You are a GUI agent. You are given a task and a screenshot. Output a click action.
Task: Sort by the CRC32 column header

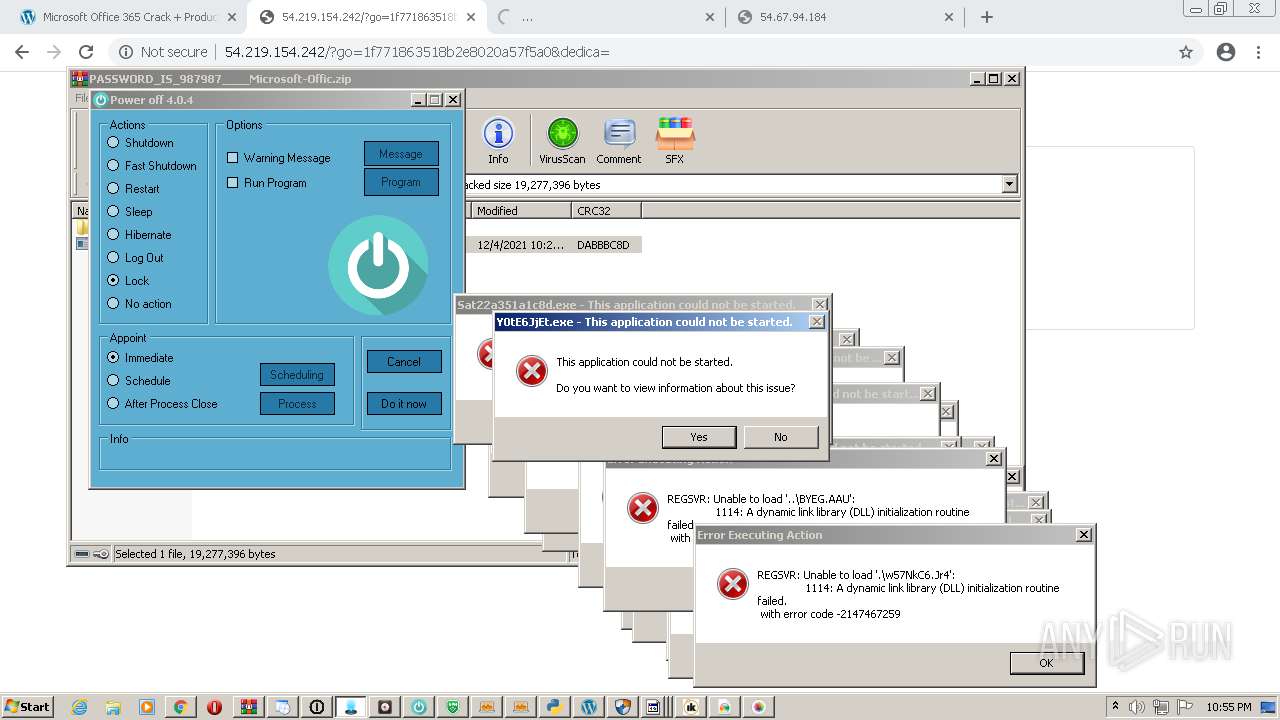coord(606,210)
